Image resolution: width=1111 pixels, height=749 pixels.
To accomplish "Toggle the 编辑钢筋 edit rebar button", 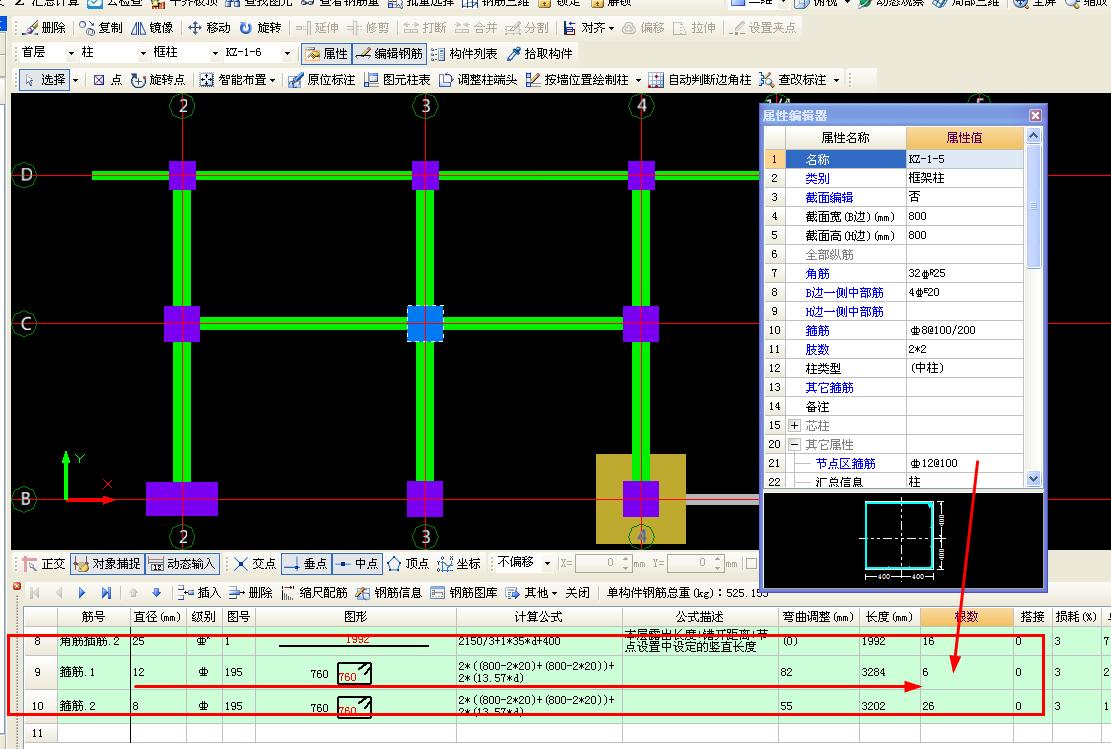I will click(x=389, y=53).
